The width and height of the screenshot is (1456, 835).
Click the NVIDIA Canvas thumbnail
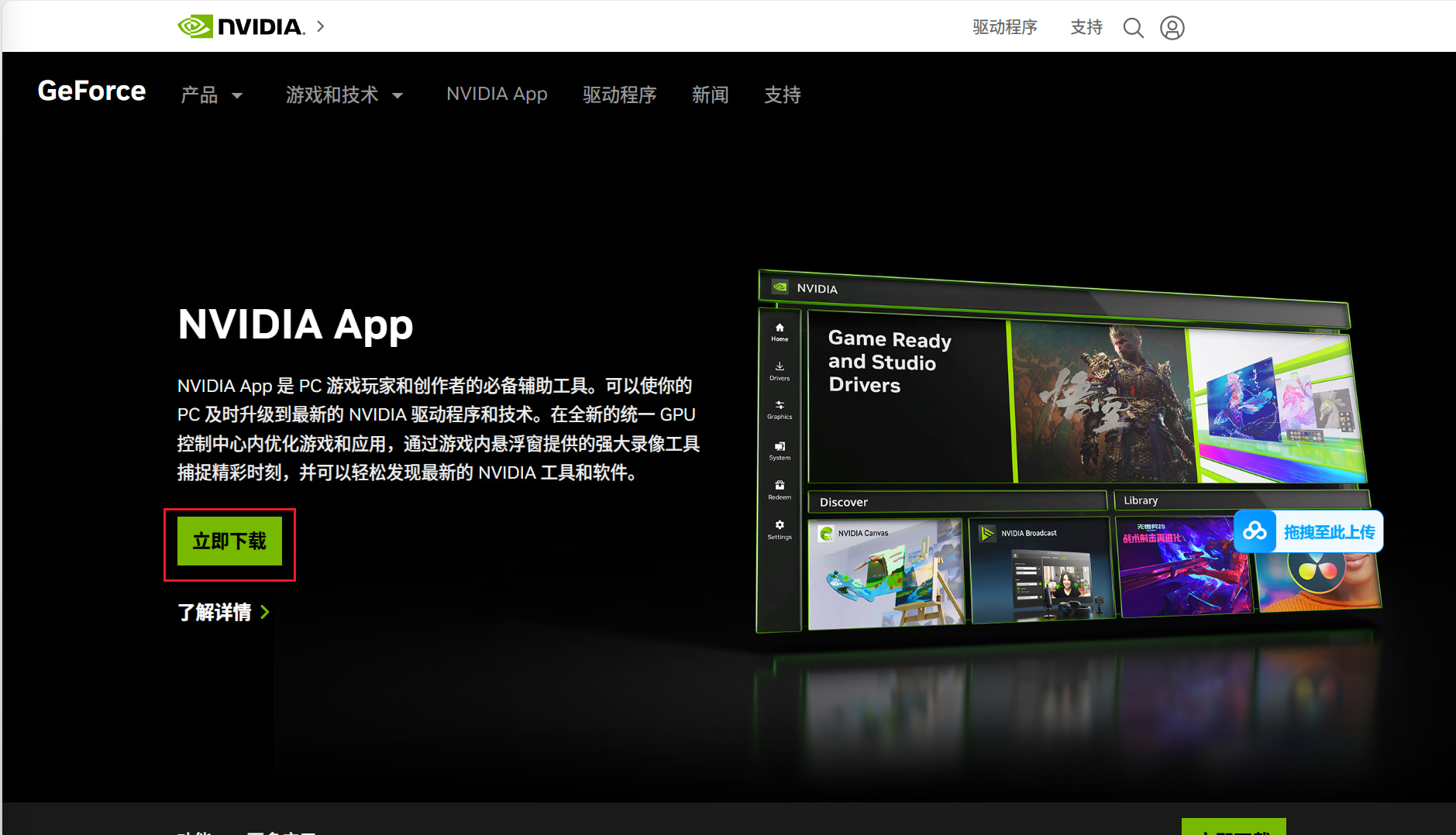[x=886, y=573]
